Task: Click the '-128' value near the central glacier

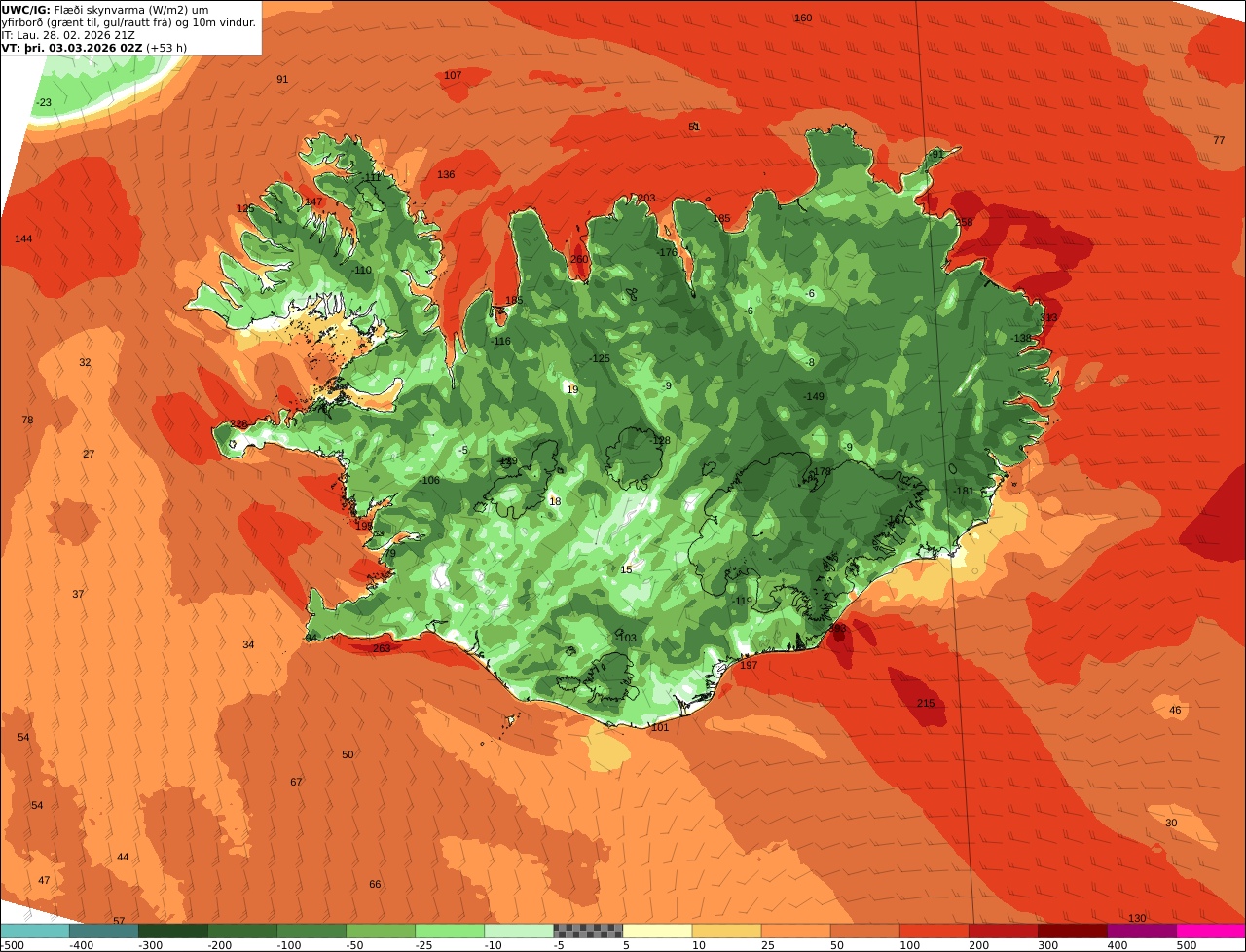Action: (661, 441)
